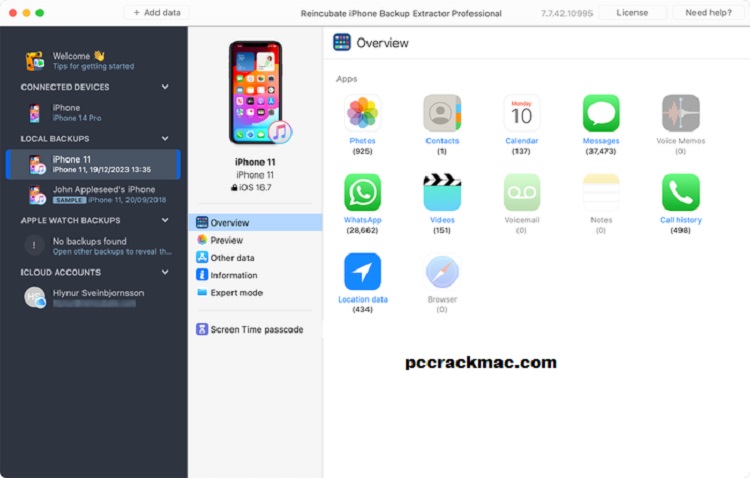Click the Videos label link
Viewport: 750px width, 478px height.
442,220
